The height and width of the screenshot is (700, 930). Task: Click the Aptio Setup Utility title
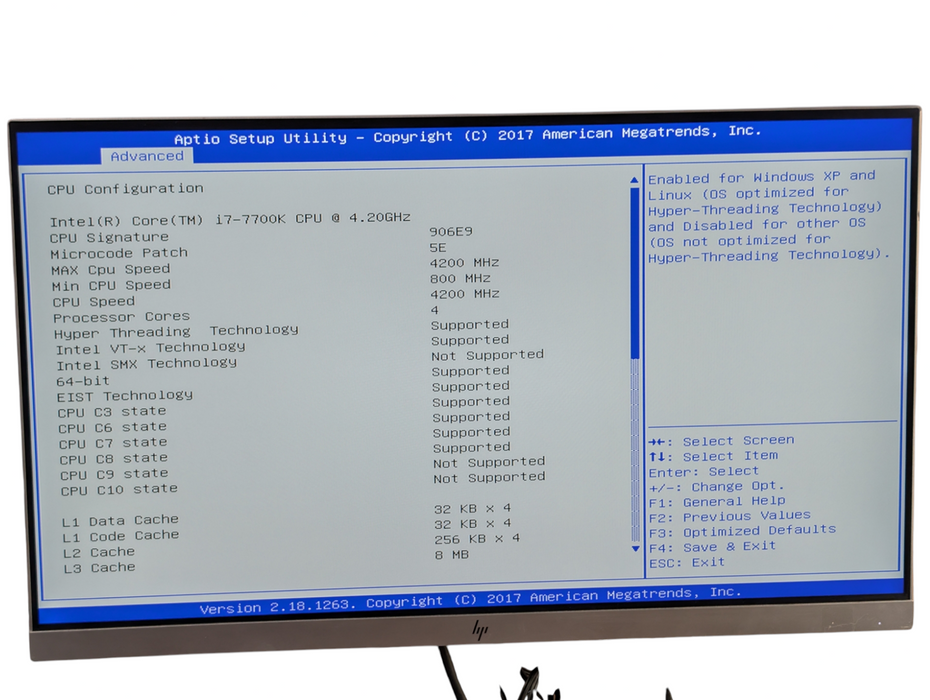(x=467, y=135)
